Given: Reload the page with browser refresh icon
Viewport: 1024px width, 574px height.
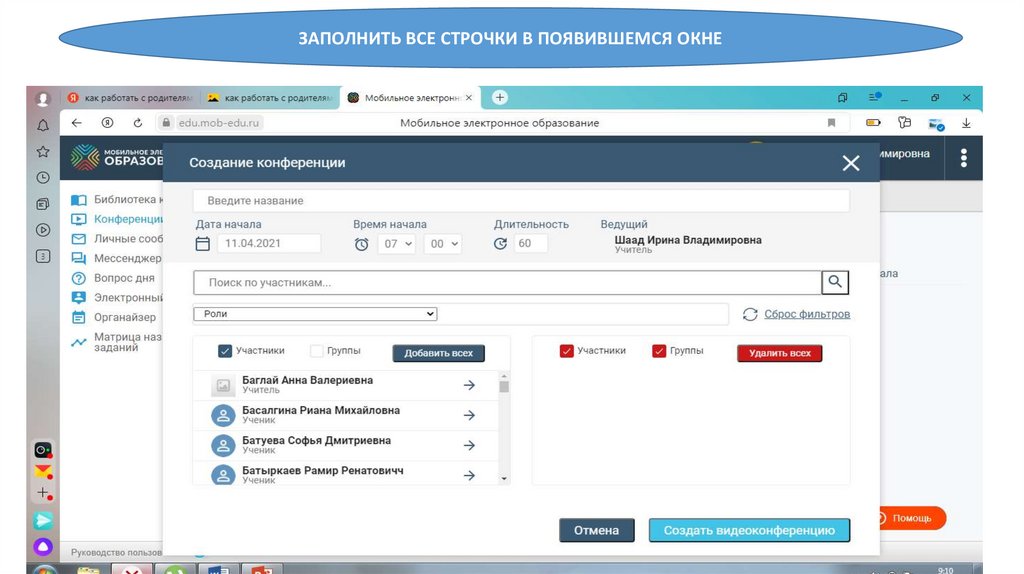Looking at the screenshot, I should [x=138, y=123].
